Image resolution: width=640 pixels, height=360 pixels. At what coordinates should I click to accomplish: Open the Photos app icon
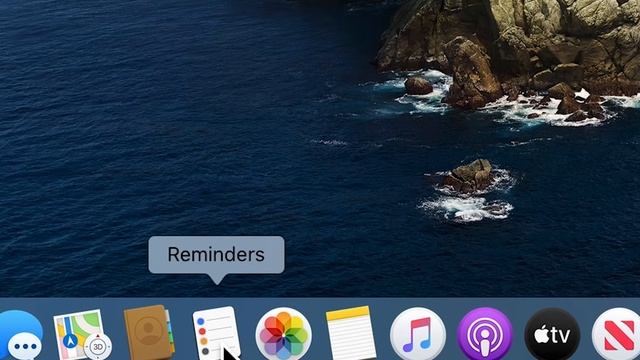click(284, 335)
